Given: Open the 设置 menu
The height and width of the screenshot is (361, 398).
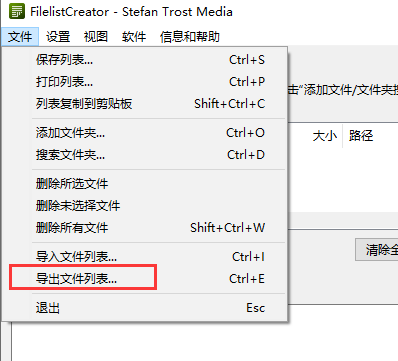Looking at the screenshot, I should point(58,36).
